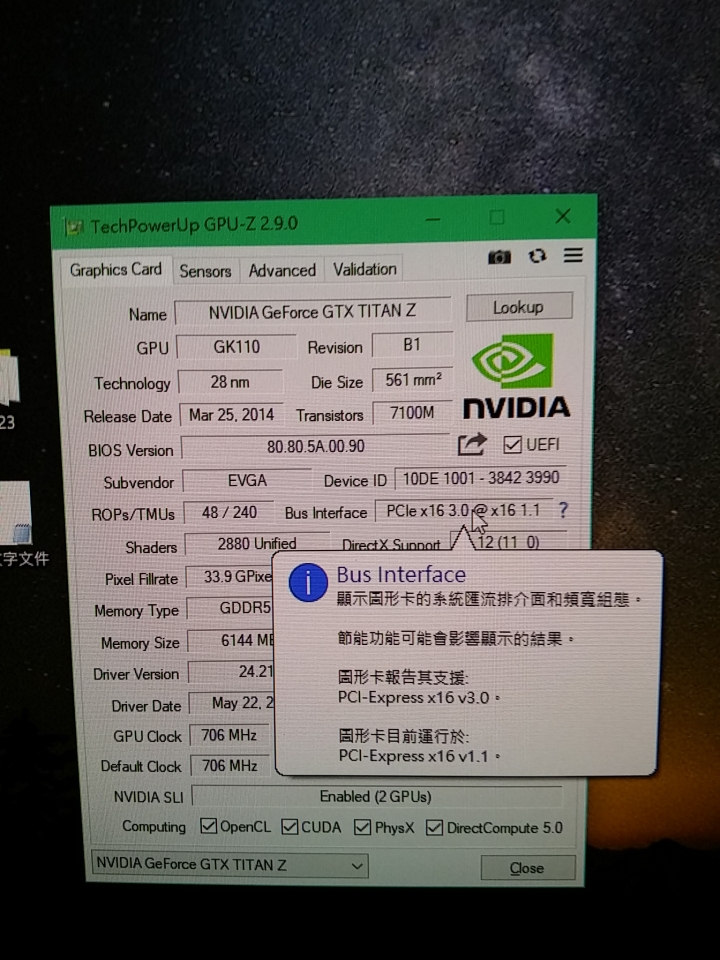Toggle the PhysX checkbox
Viewport: 720px width, 960px height.
362,827
